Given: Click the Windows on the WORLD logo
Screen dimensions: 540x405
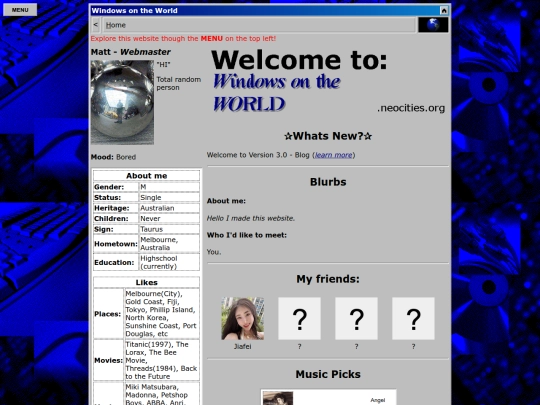Looking at the screenshot, I should [277, 92].
